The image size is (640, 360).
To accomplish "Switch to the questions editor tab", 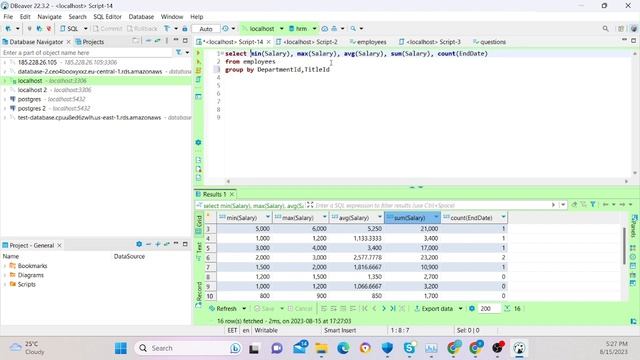I will (x=489, y=42).
